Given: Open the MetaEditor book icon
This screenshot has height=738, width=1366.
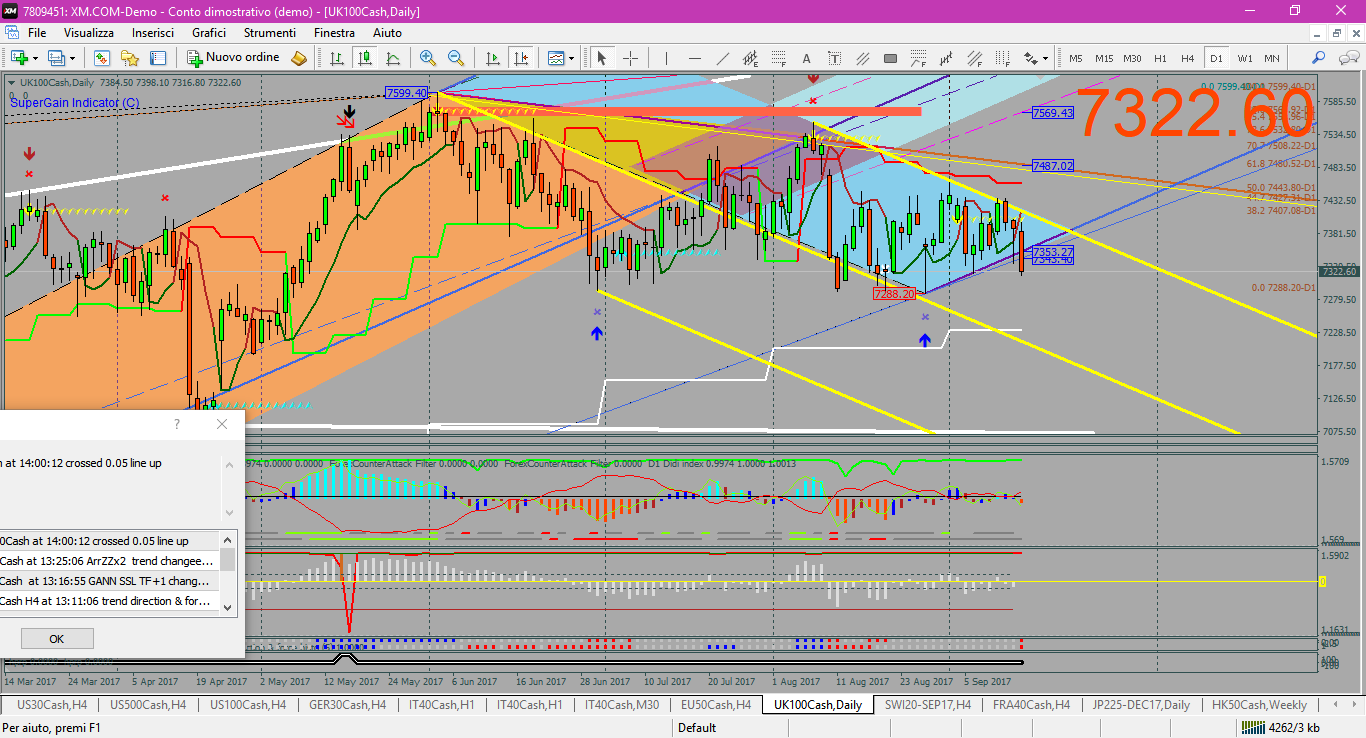Looking at the screenshot, I should (x=299, y=58).
